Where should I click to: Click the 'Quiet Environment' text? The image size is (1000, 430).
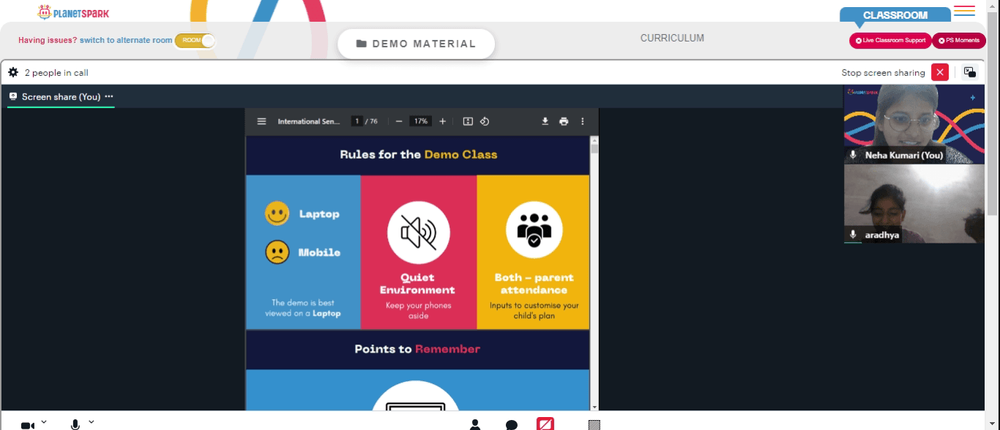418,284
